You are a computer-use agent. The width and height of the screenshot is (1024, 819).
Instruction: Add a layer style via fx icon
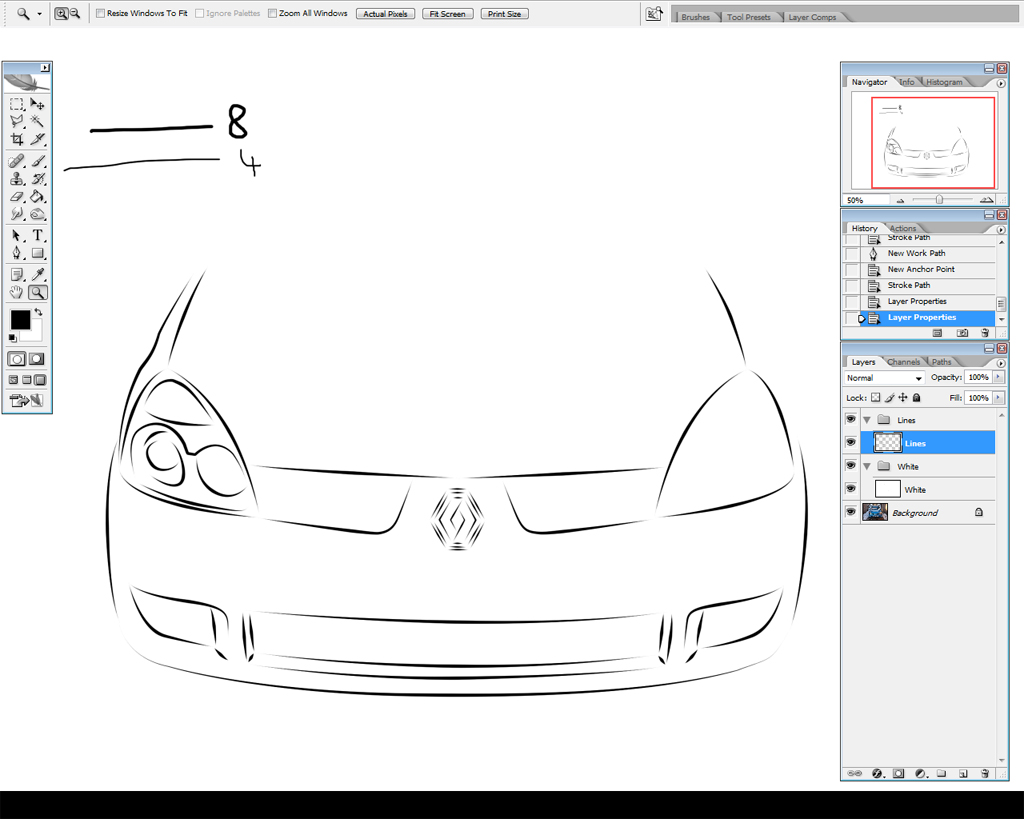pos(877,773)
